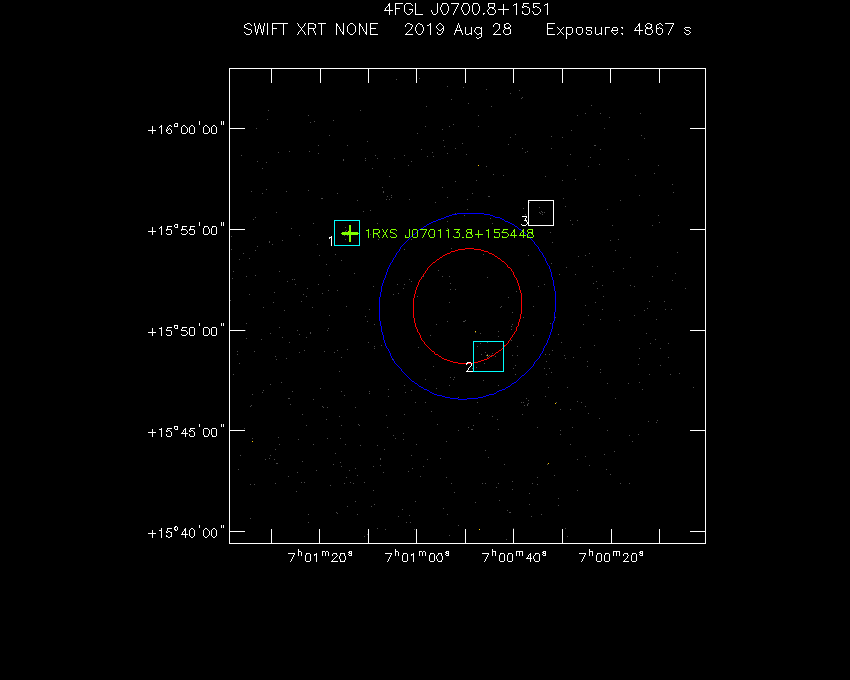Click the title text 4FGL J0700.8+1551
The image size is (850, 680).
(467, 9)
